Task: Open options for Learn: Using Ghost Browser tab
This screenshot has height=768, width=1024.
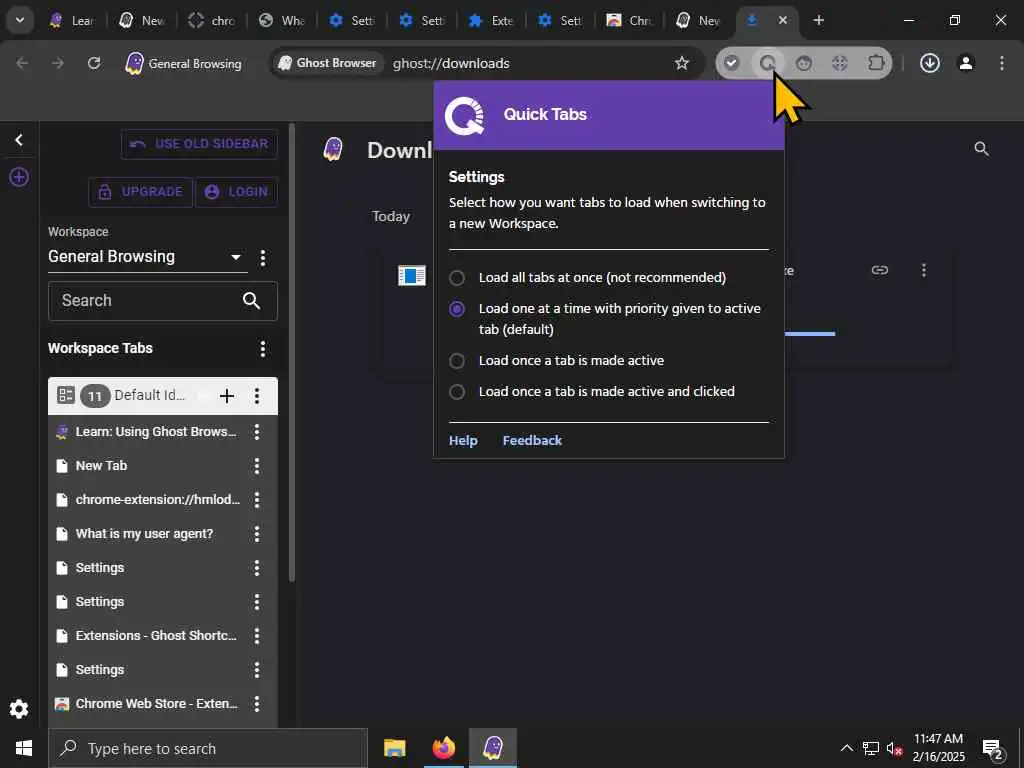Action: click(257, 432)
